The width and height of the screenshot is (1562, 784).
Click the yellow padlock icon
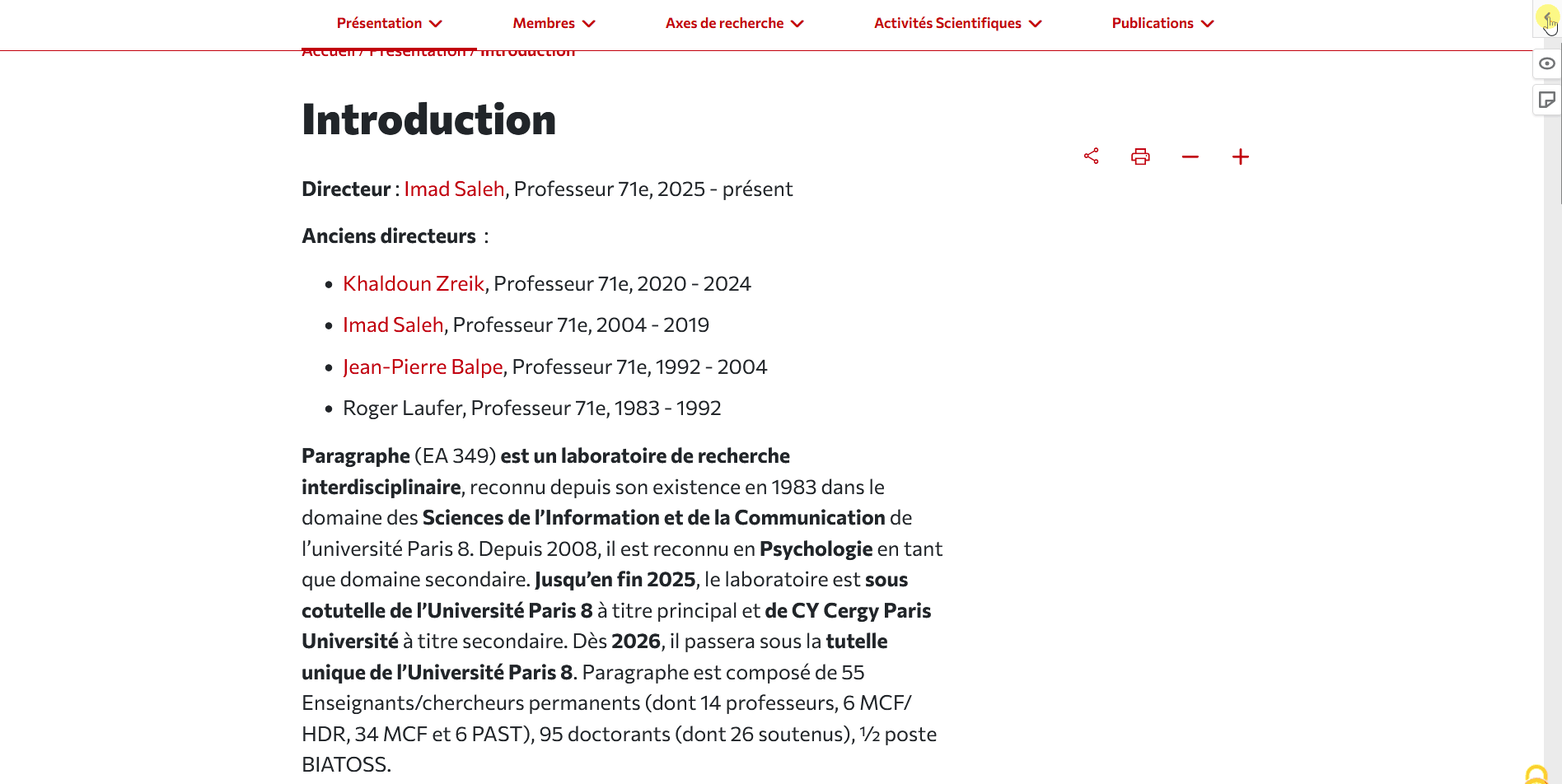[x=1536, y=775]
